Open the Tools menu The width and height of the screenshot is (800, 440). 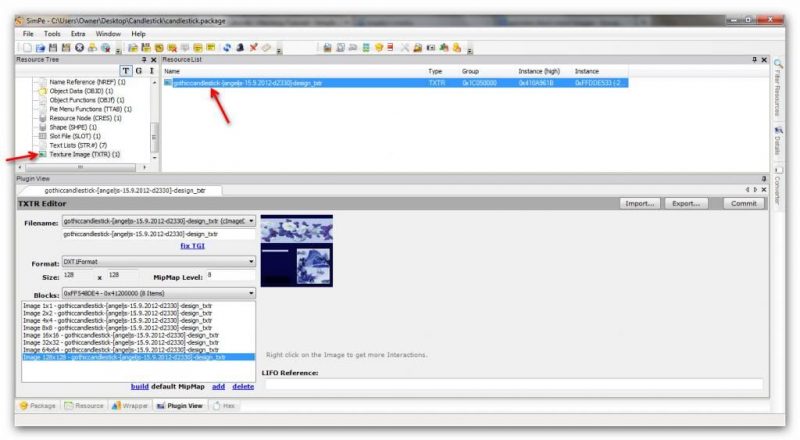click(x=52, y=33)
